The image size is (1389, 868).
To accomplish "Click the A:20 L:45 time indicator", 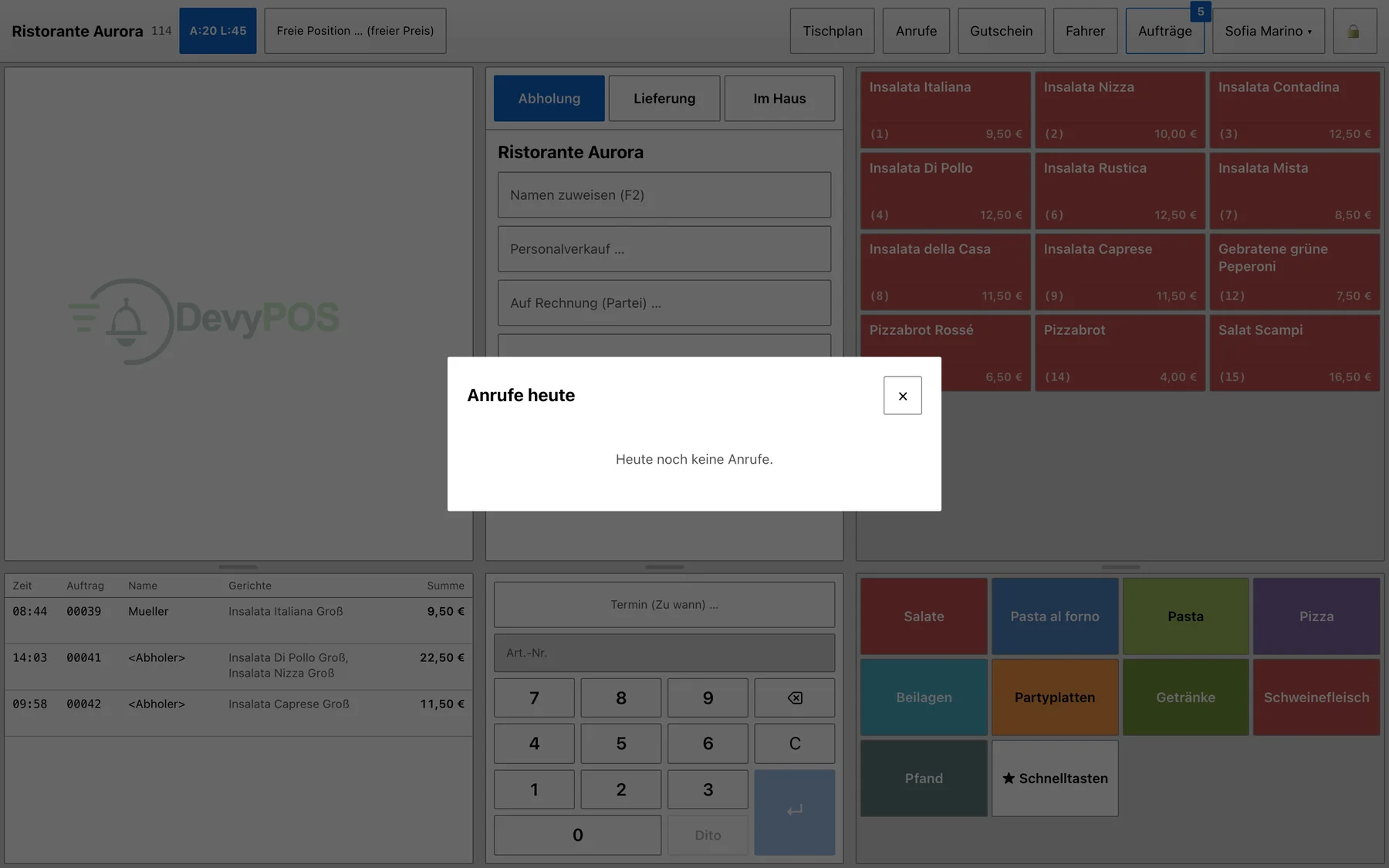I will 218,31.
